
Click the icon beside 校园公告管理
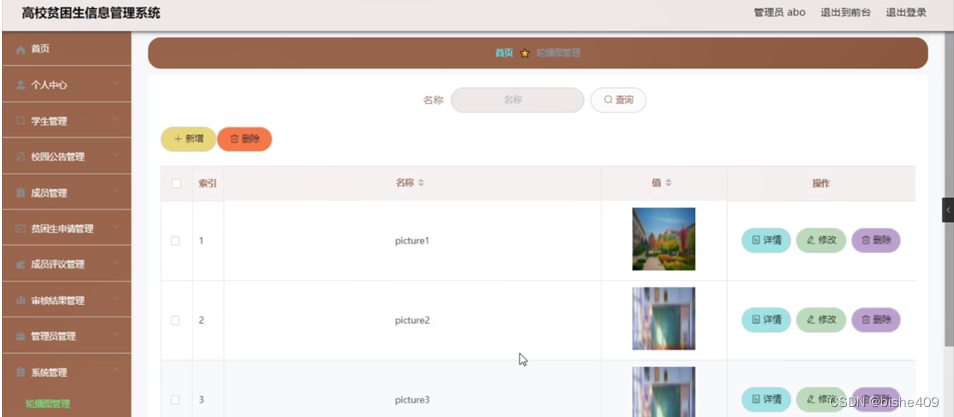[21, 157]
